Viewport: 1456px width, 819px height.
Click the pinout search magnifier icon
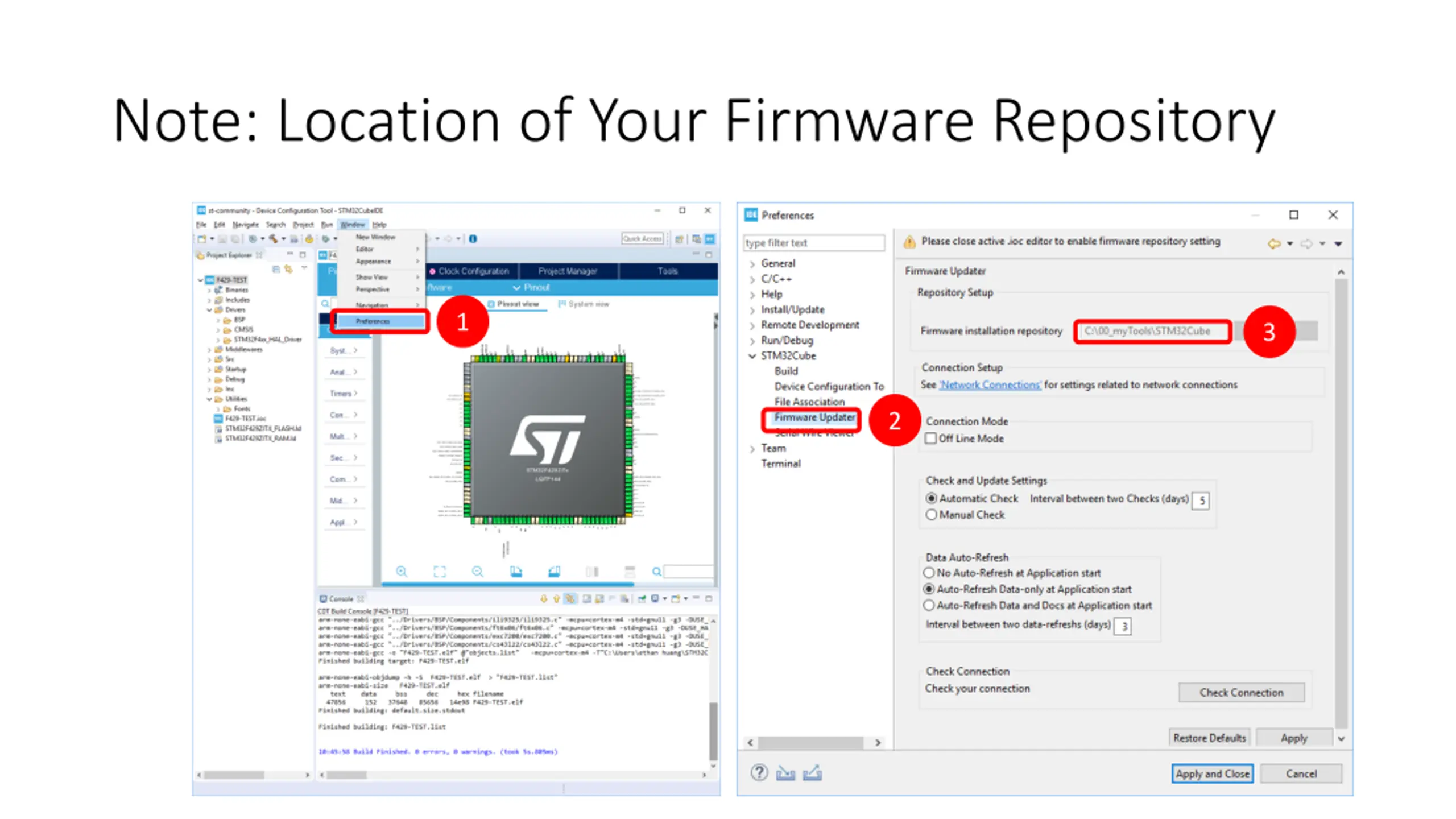[x=656, y=572]
